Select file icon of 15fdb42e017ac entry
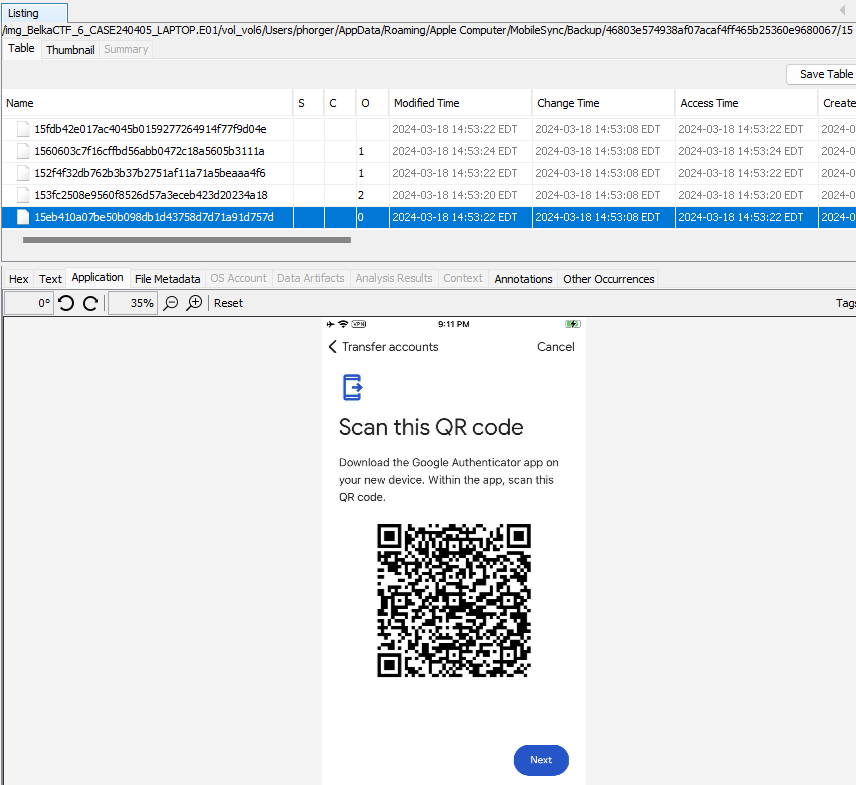 tap(23, 129)
